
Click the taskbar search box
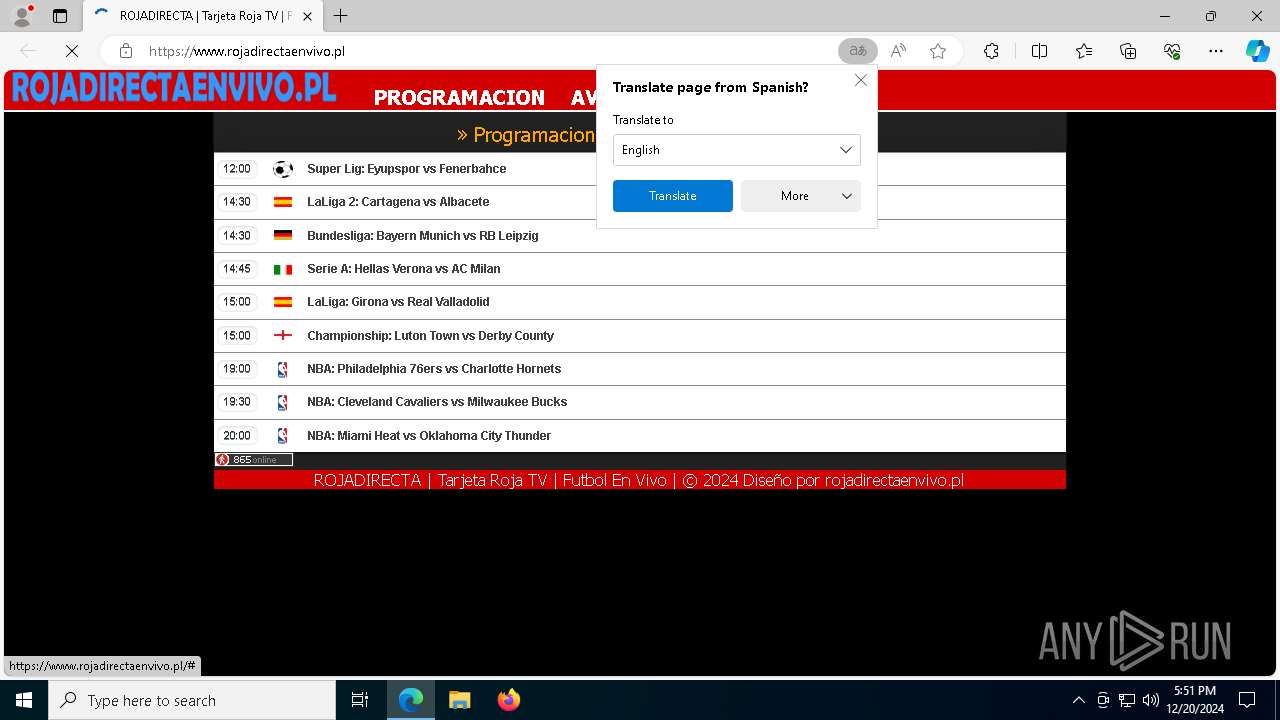(x=192, y=700)
